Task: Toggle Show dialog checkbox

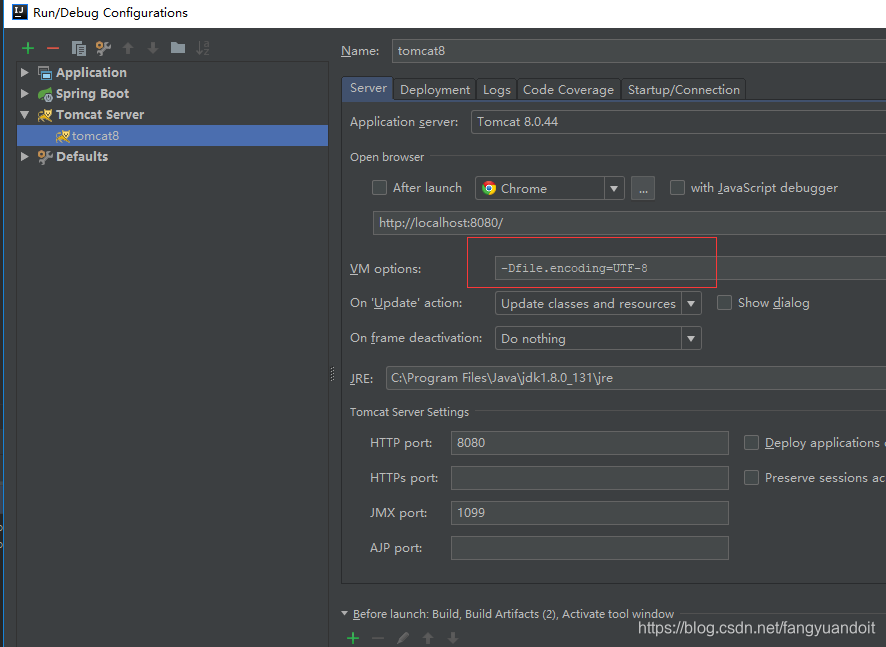Action: click(x=724, y=302)
